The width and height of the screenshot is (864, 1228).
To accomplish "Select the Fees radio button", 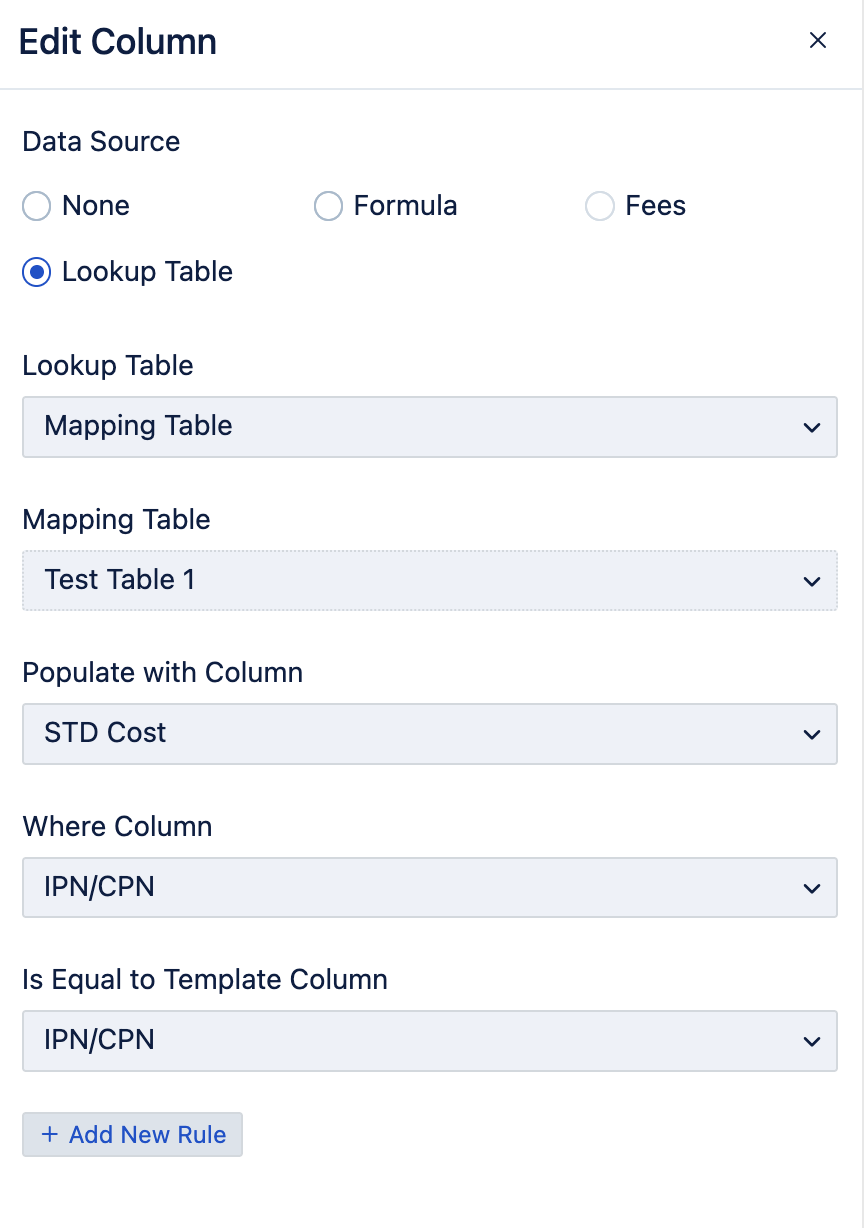I will click(x=599, y=207).
